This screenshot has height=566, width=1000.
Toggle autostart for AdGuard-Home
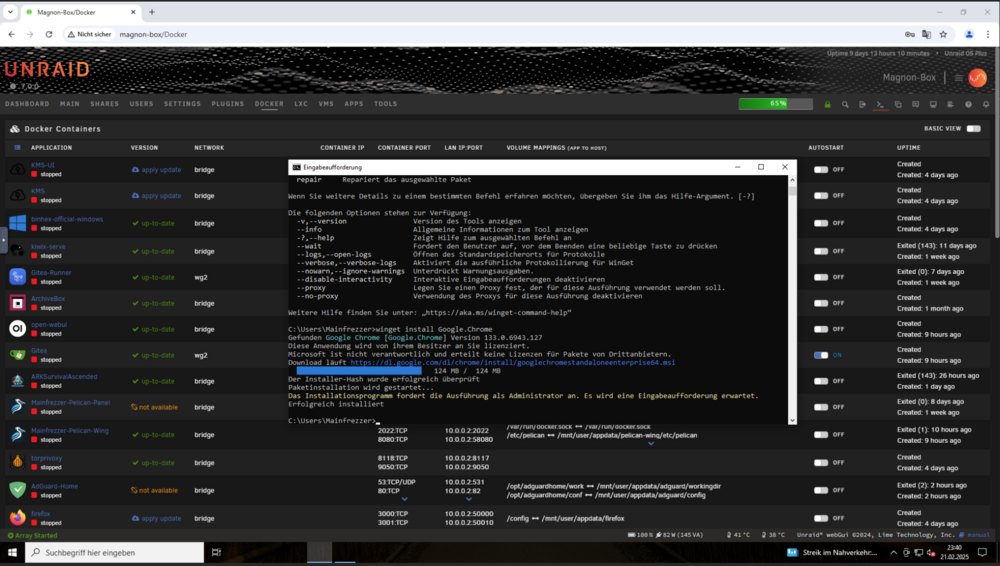click(x=821, y=490)
